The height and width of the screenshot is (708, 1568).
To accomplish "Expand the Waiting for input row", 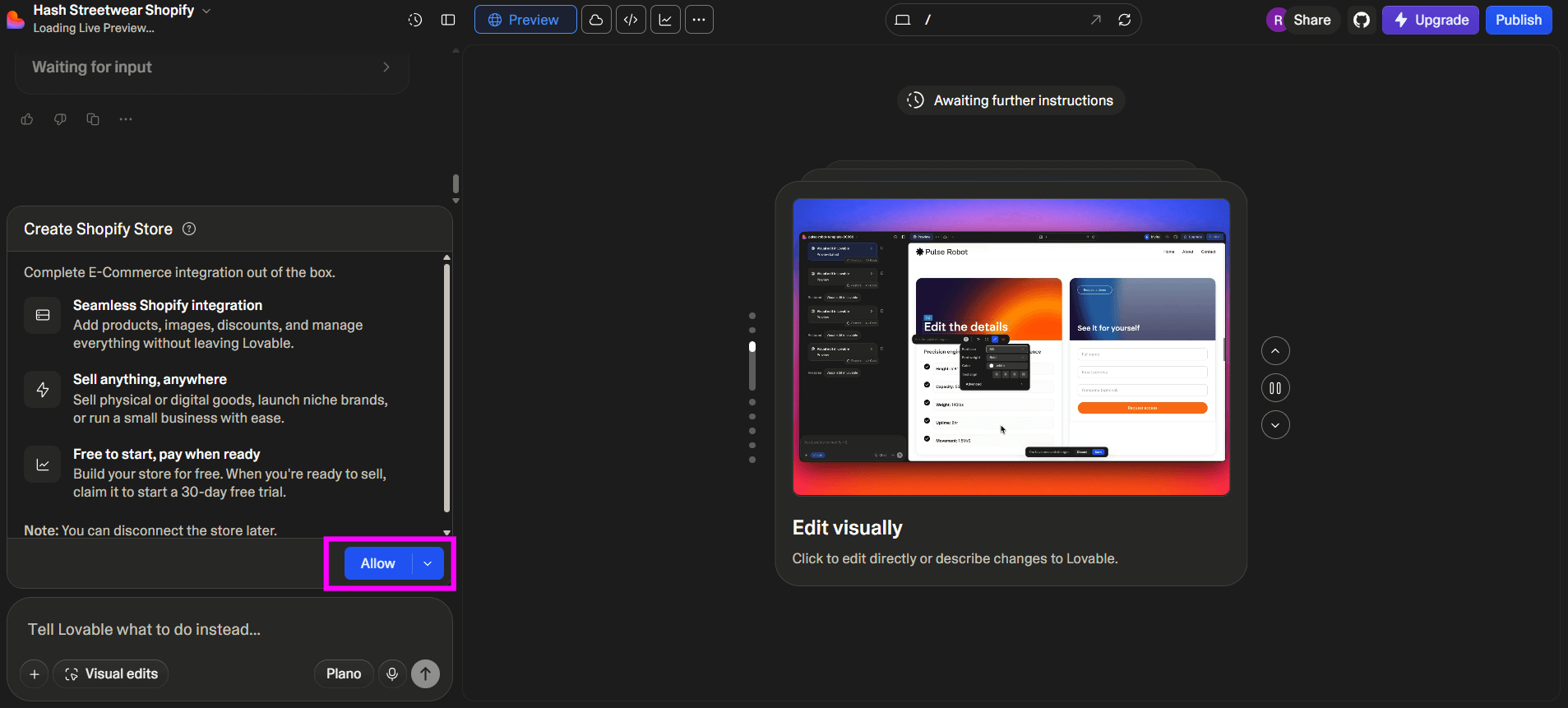I will click(x=212, y=67).
